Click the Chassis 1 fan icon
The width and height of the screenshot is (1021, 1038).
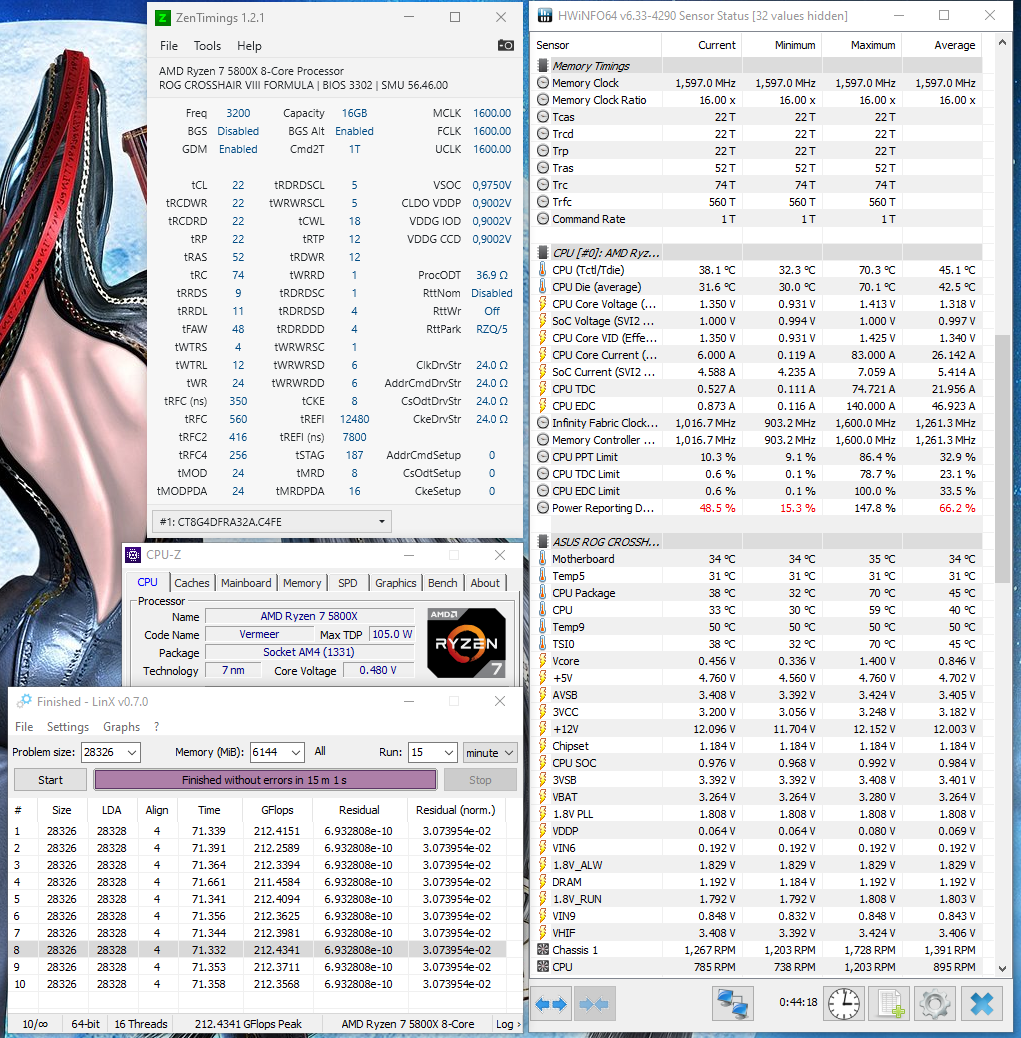point(542,950)
